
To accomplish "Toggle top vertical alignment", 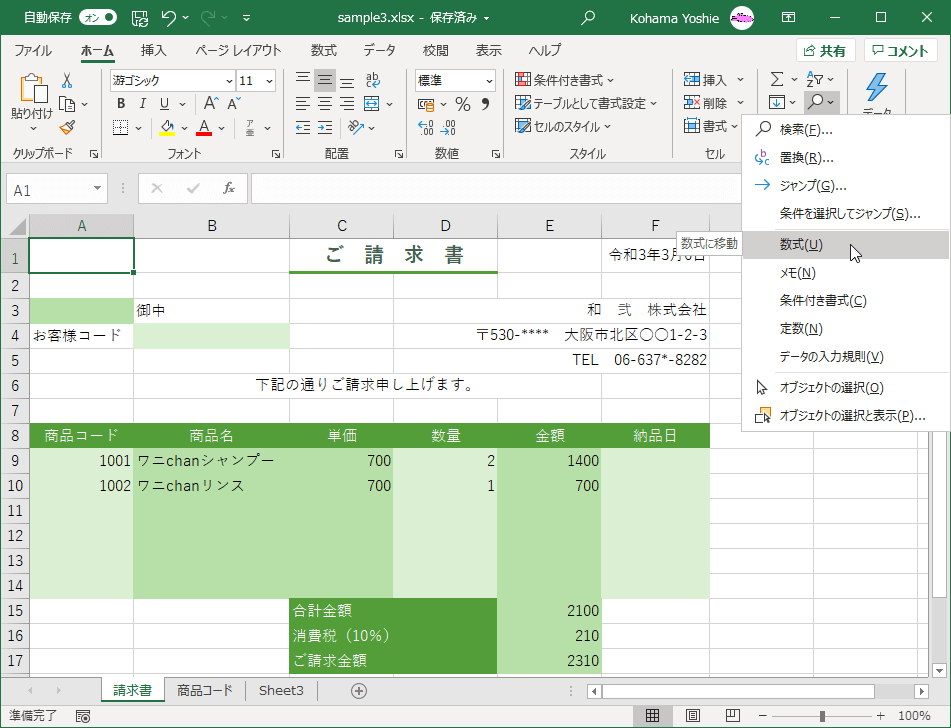I will 303,79.
